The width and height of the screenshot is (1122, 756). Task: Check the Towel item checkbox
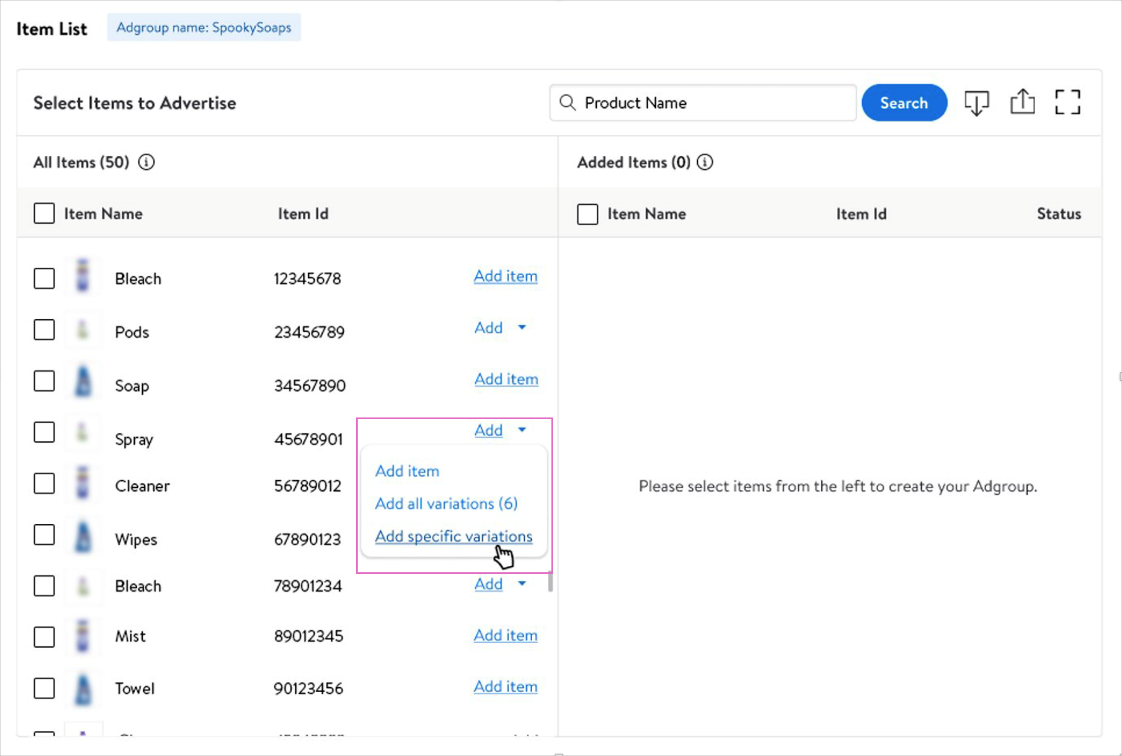point(44,688)
